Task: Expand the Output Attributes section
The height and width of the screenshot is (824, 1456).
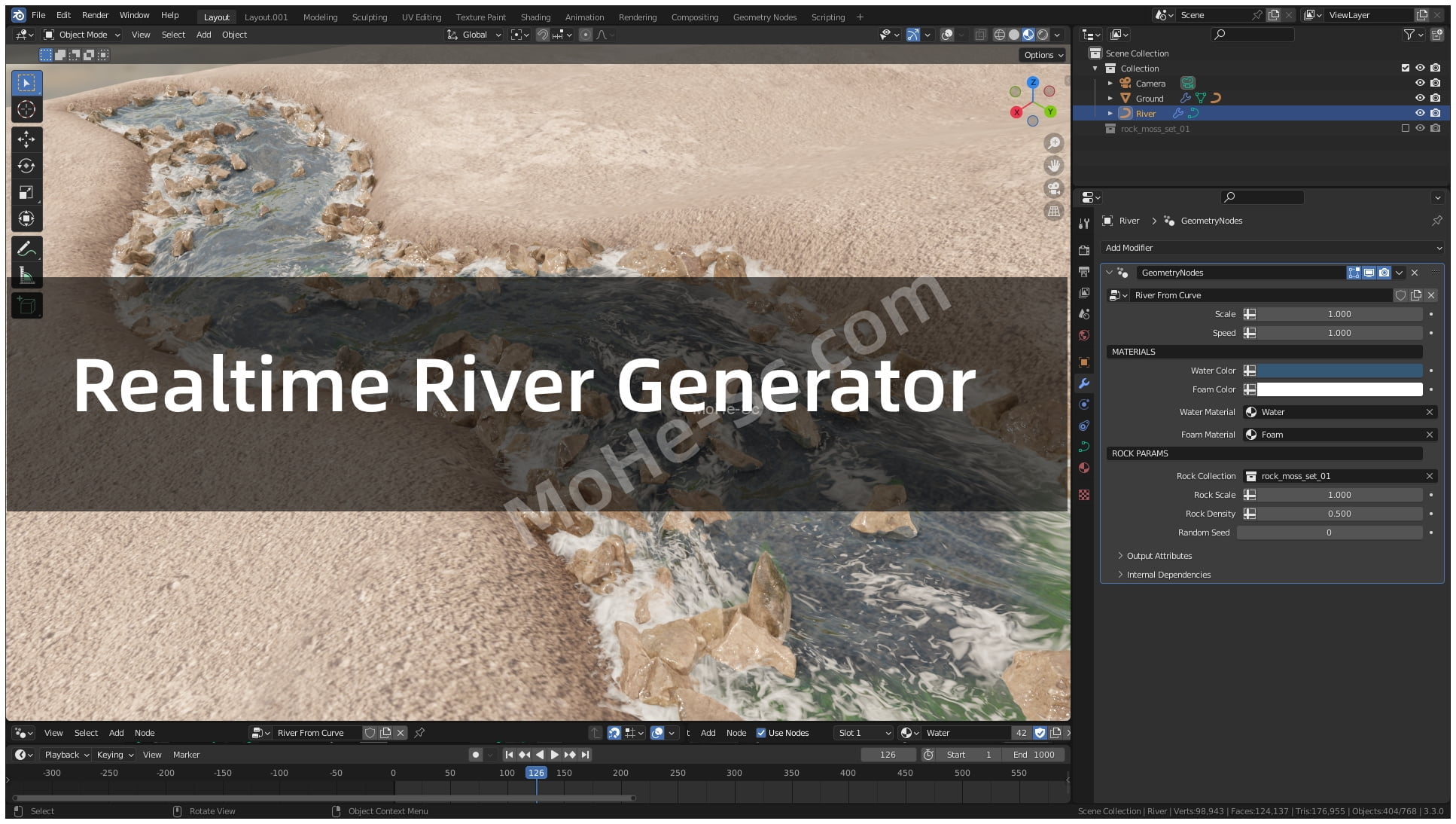Action: coord(1159,556)
